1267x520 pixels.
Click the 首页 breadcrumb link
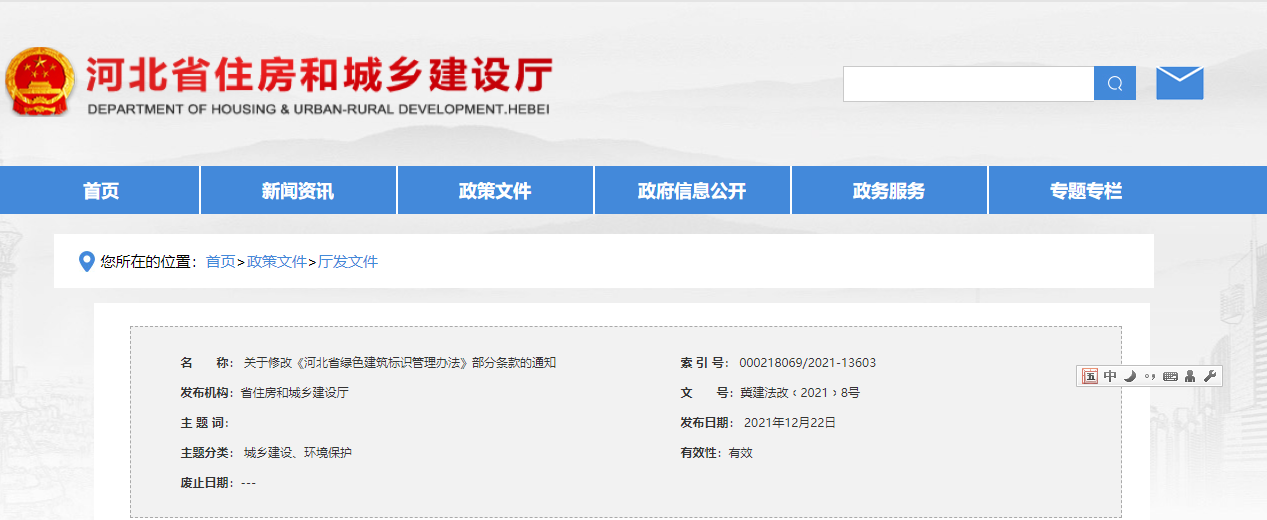pyautogui.click(x=220, y=262)
